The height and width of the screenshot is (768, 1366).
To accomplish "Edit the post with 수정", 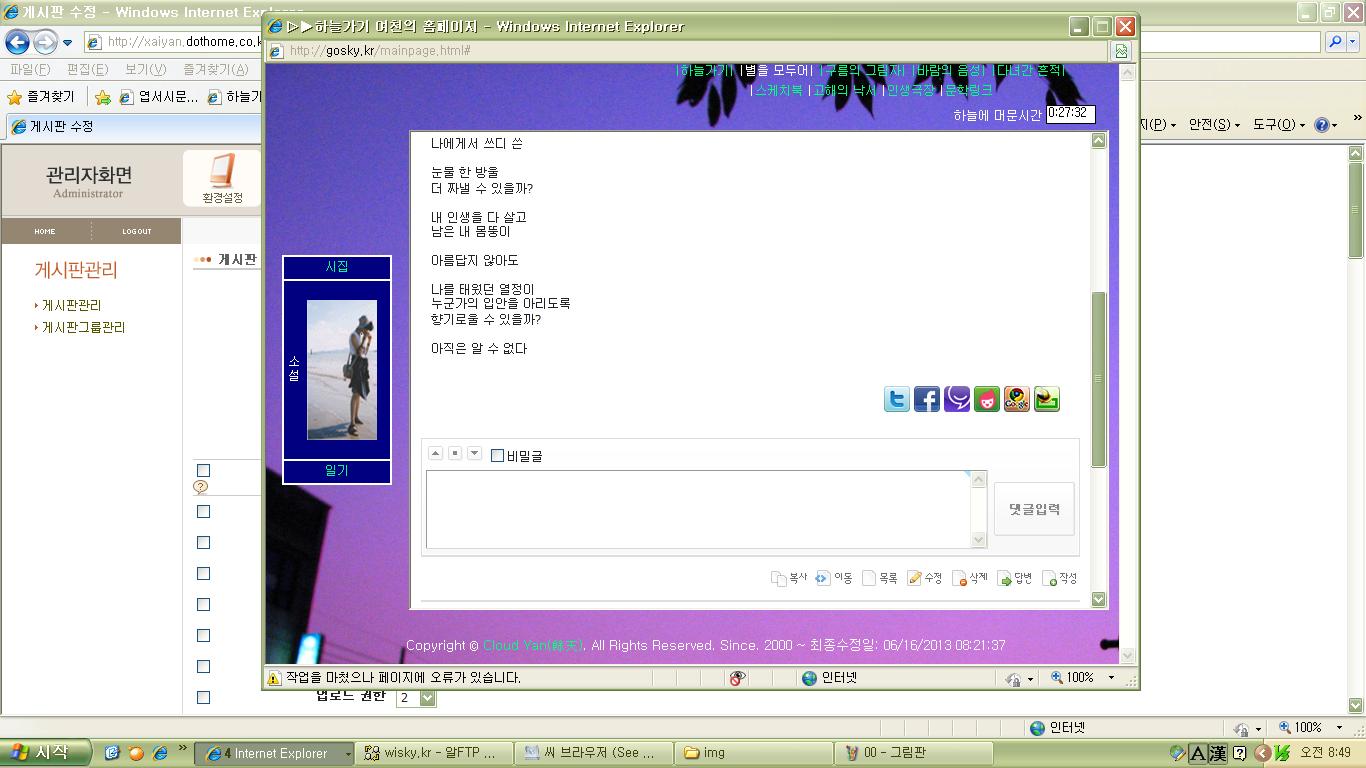I will (x=925, y=578).
